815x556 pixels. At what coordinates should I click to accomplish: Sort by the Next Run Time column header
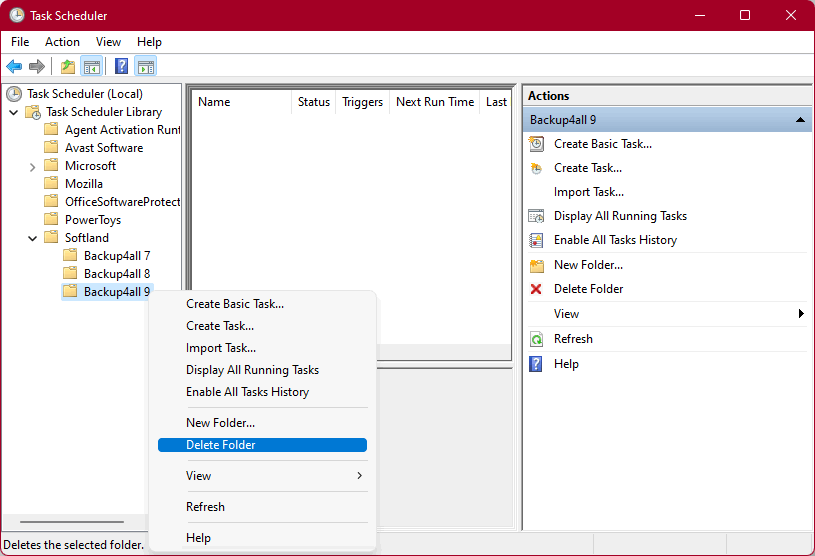tap(435, 102)
